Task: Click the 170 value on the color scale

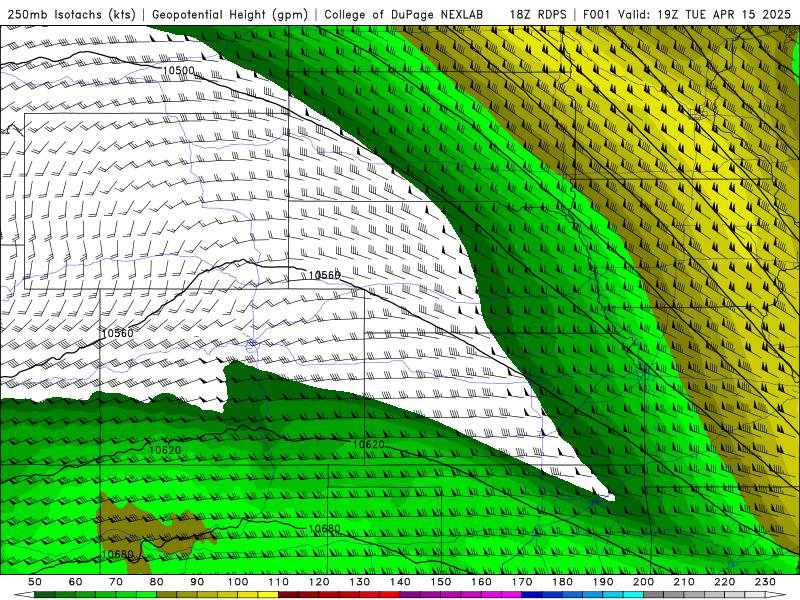Action: pyautogui.click(x=522, y=582)
